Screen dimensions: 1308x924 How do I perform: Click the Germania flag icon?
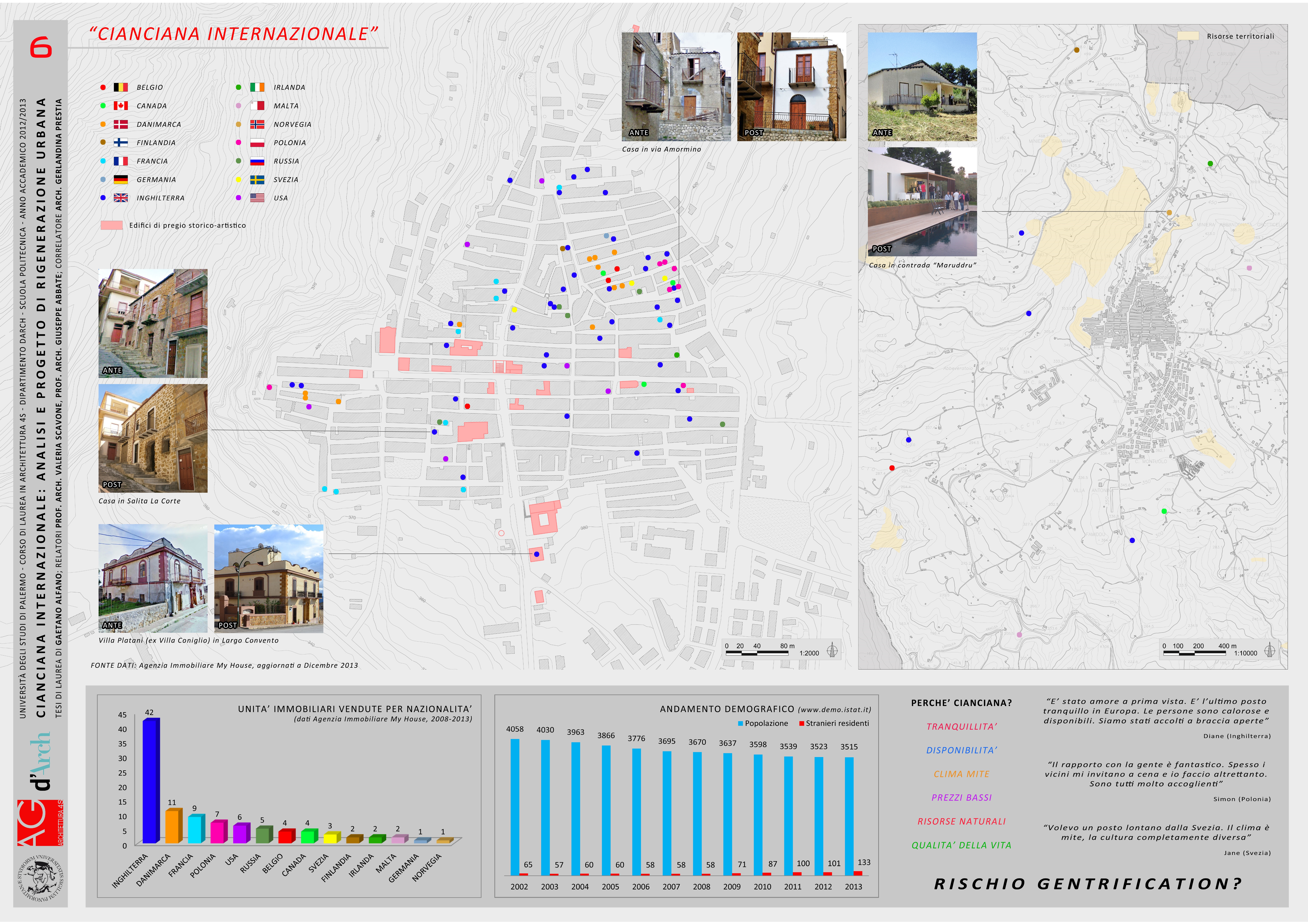(x=121, y=179)
